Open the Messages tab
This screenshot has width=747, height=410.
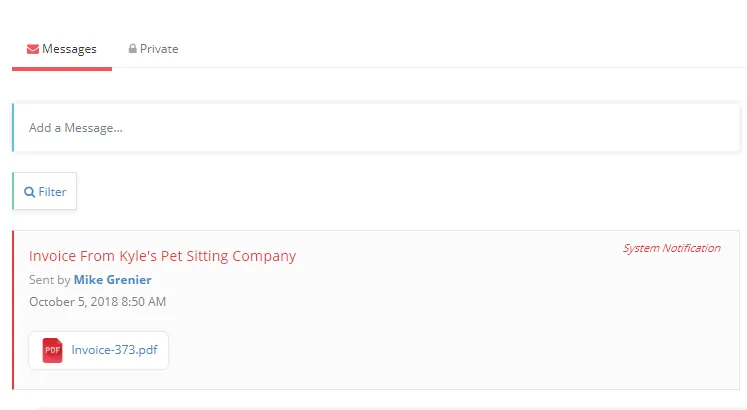(62, 49)
